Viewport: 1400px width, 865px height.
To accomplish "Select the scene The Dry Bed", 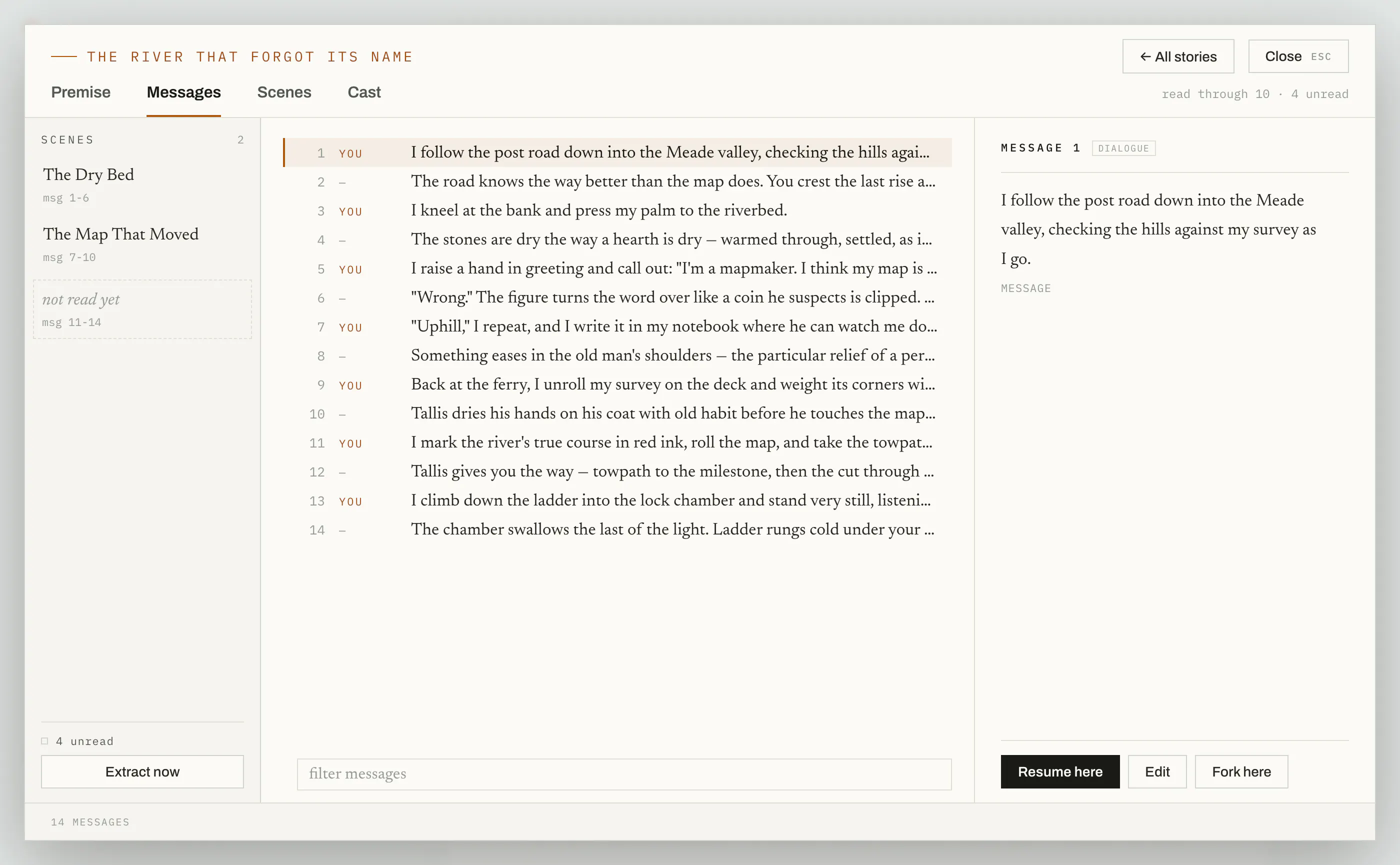I will pyautogui.click(x=142, y=185).
